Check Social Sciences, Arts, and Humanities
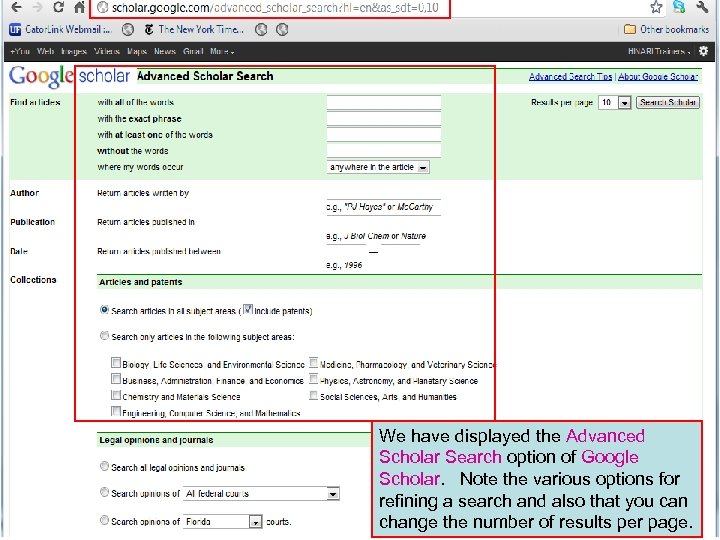720x540 pixels. point(313,395)
